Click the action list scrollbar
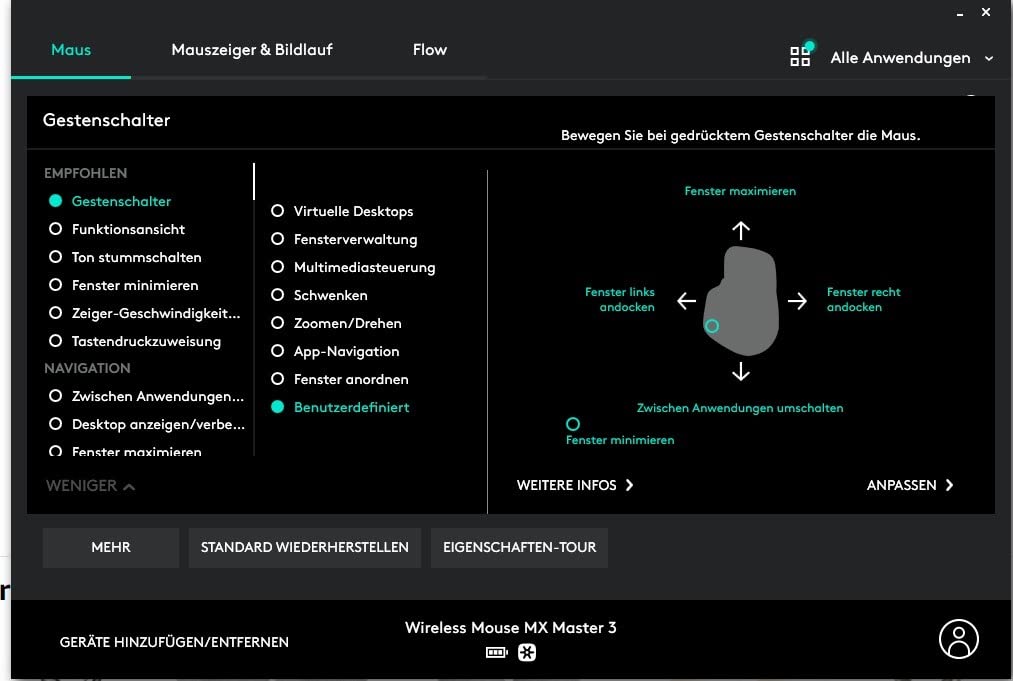1013x681 pixels. (x=254, y=182)
